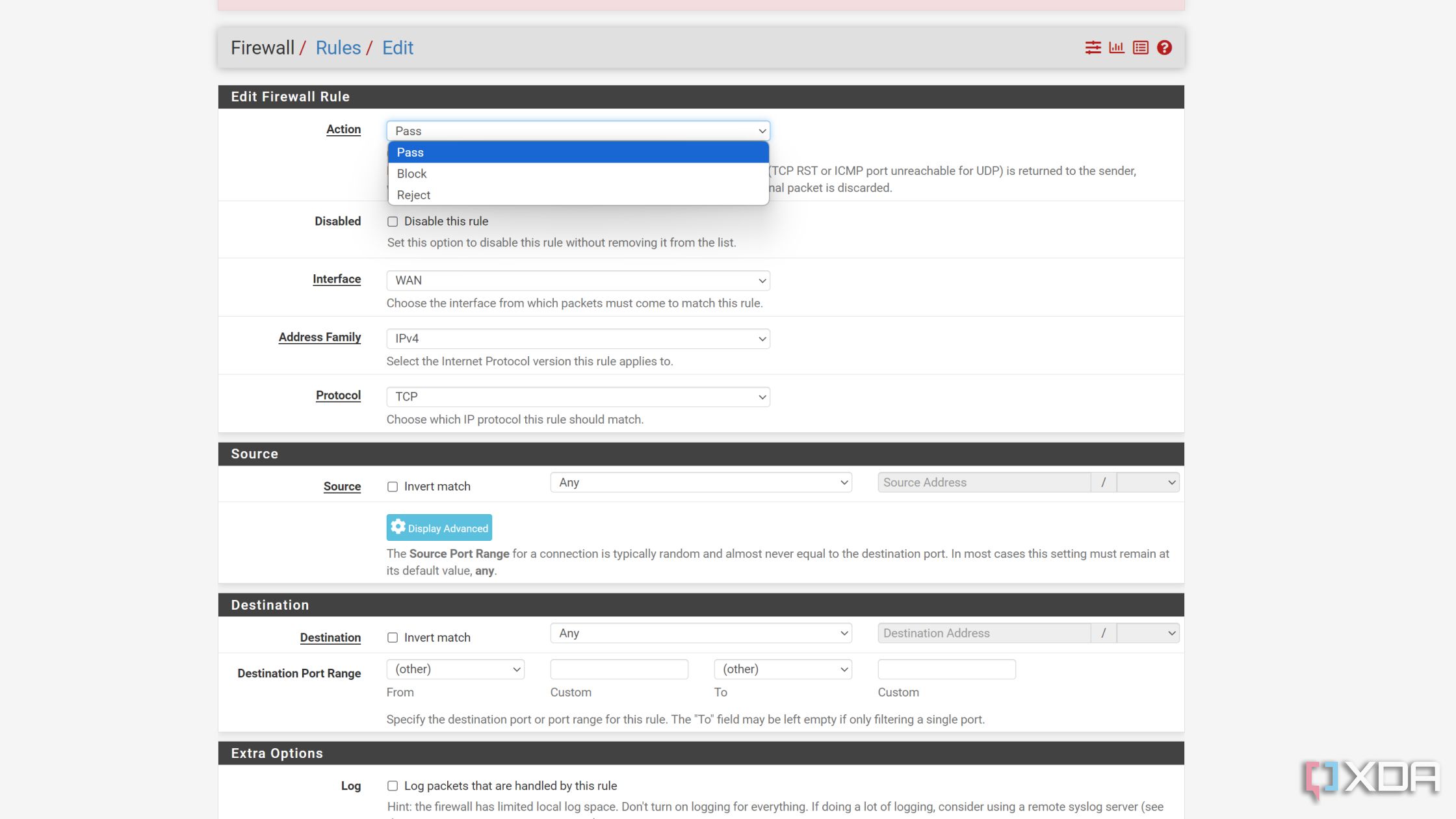Open the help documentation icon

coord(1163,47)
